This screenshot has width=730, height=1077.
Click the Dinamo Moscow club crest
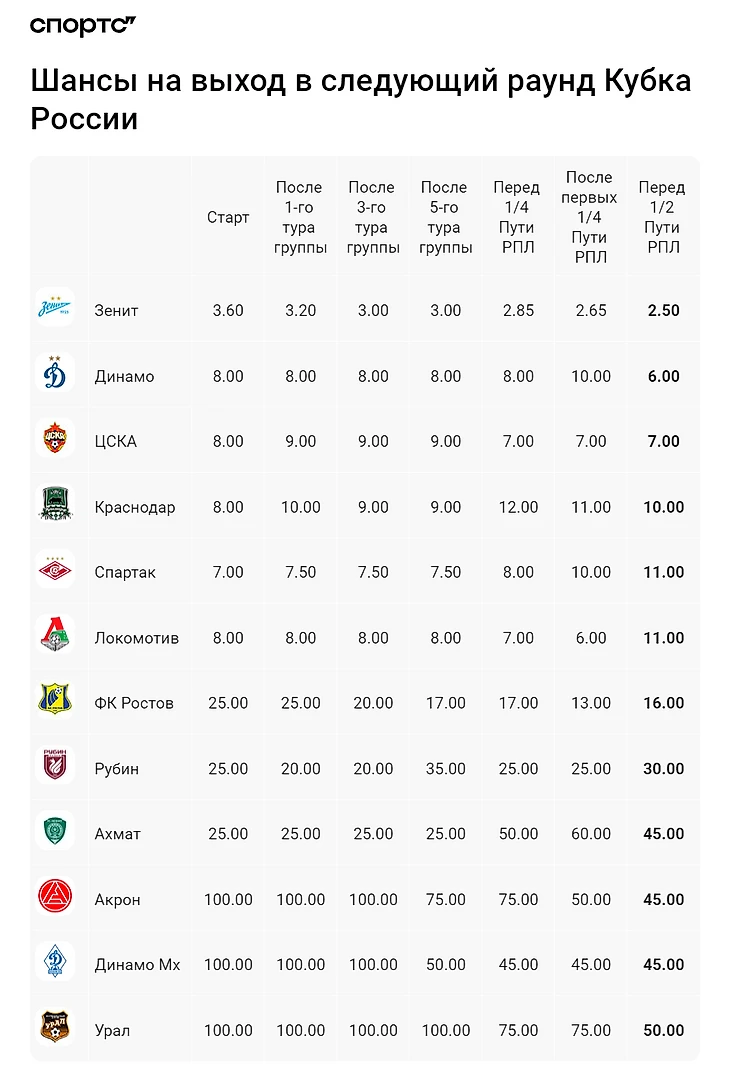point(55,375)
